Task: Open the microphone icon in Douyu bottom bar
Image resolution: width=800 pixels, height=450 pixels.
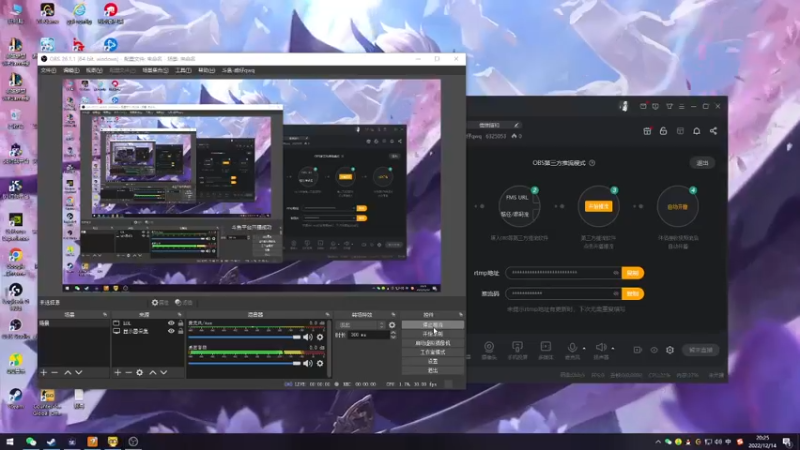Action: [572, 347]
